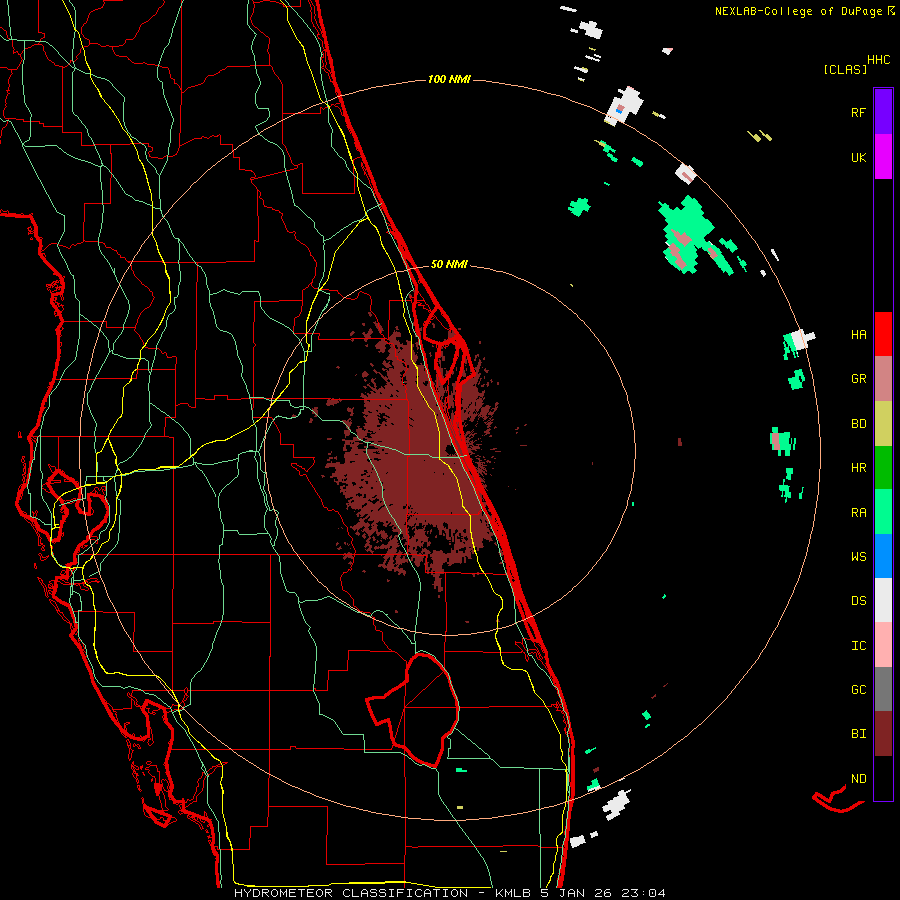Screen dimensions: 900x900
Task: Click the IC legend label
Action: point(858,646)
